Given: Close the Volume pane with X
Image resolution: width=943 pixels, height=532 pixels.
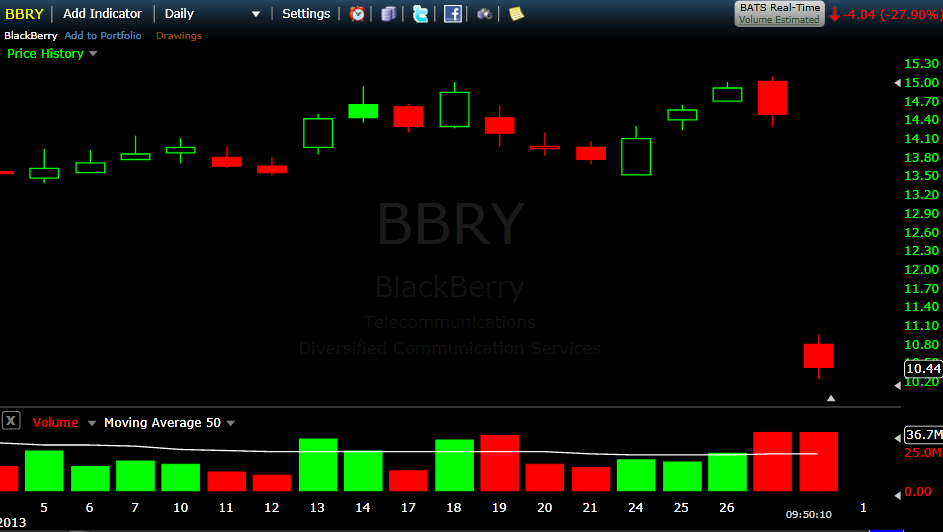Looking at the screenshot, I should pyautogui.click(x=11, y=420).
